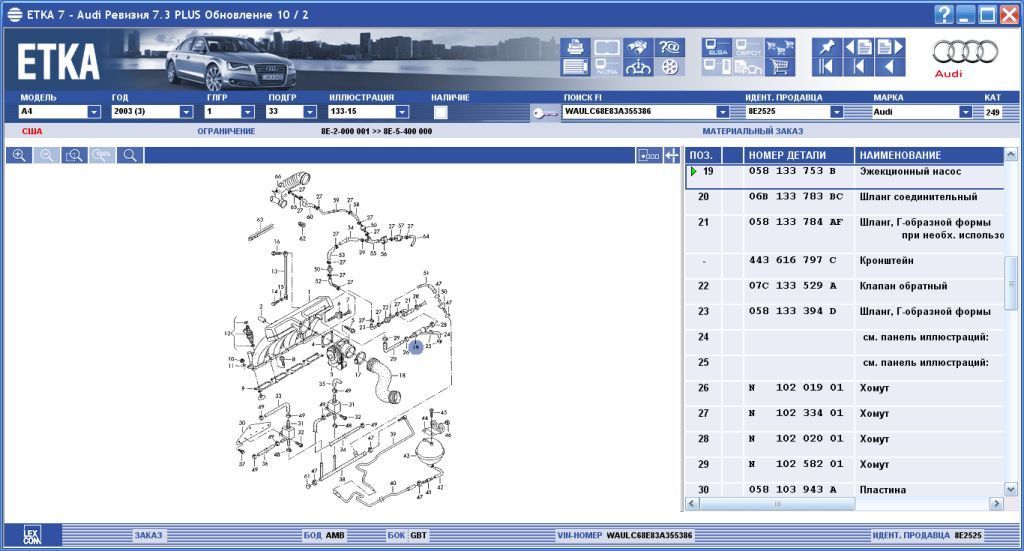The height and width of the screenshot is (551, 1024).
Task: Toggle the НАЛИЧИЕ checkbox
Action: click(441, 112)
